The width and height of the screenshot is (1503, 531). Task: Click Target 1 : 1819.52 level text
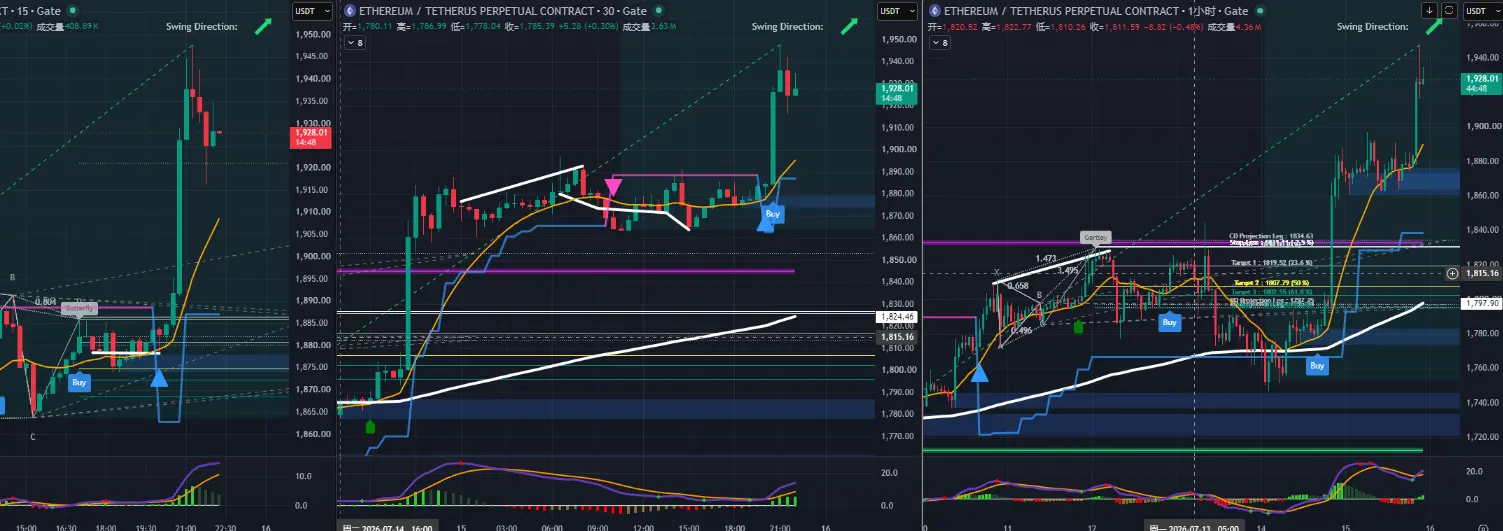(1270, 264)
